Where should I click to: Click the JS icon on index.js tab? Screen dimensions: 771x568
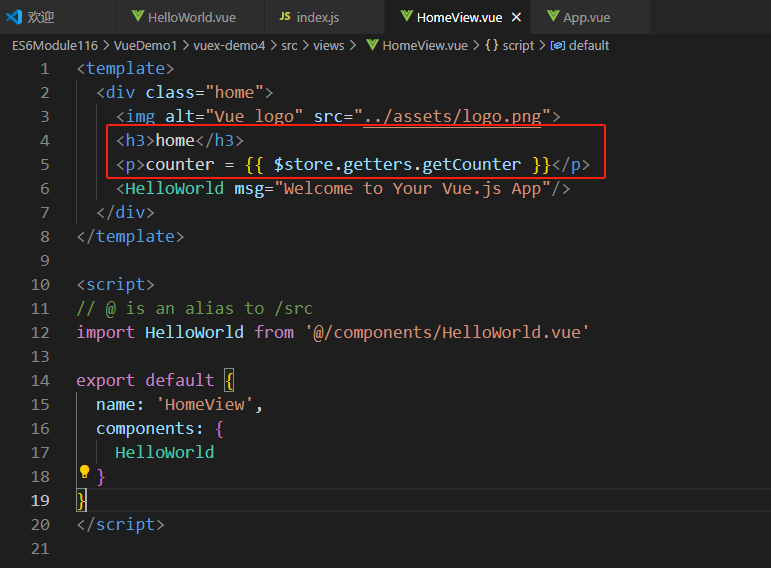(285, 16)
